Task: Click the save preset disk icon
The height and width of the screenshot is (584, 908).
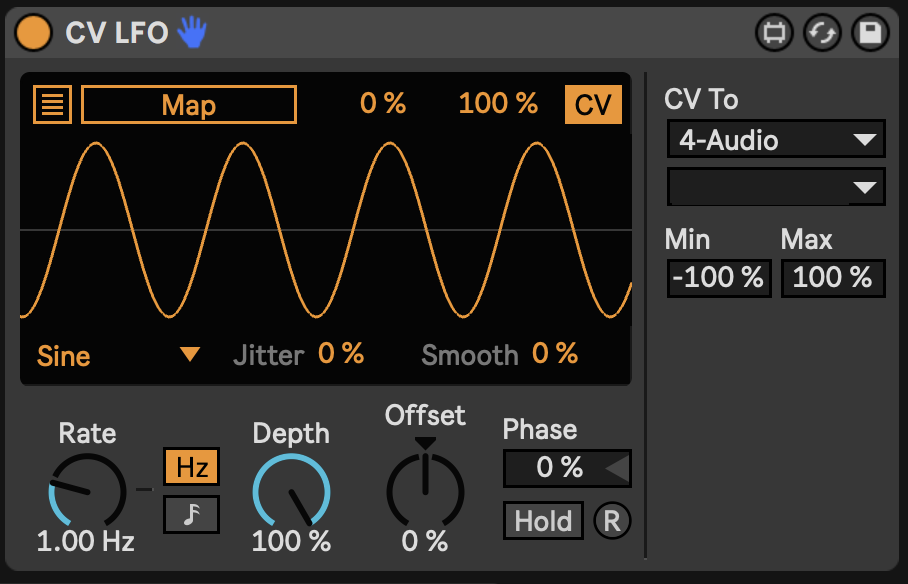Action: tap(870, 33)
